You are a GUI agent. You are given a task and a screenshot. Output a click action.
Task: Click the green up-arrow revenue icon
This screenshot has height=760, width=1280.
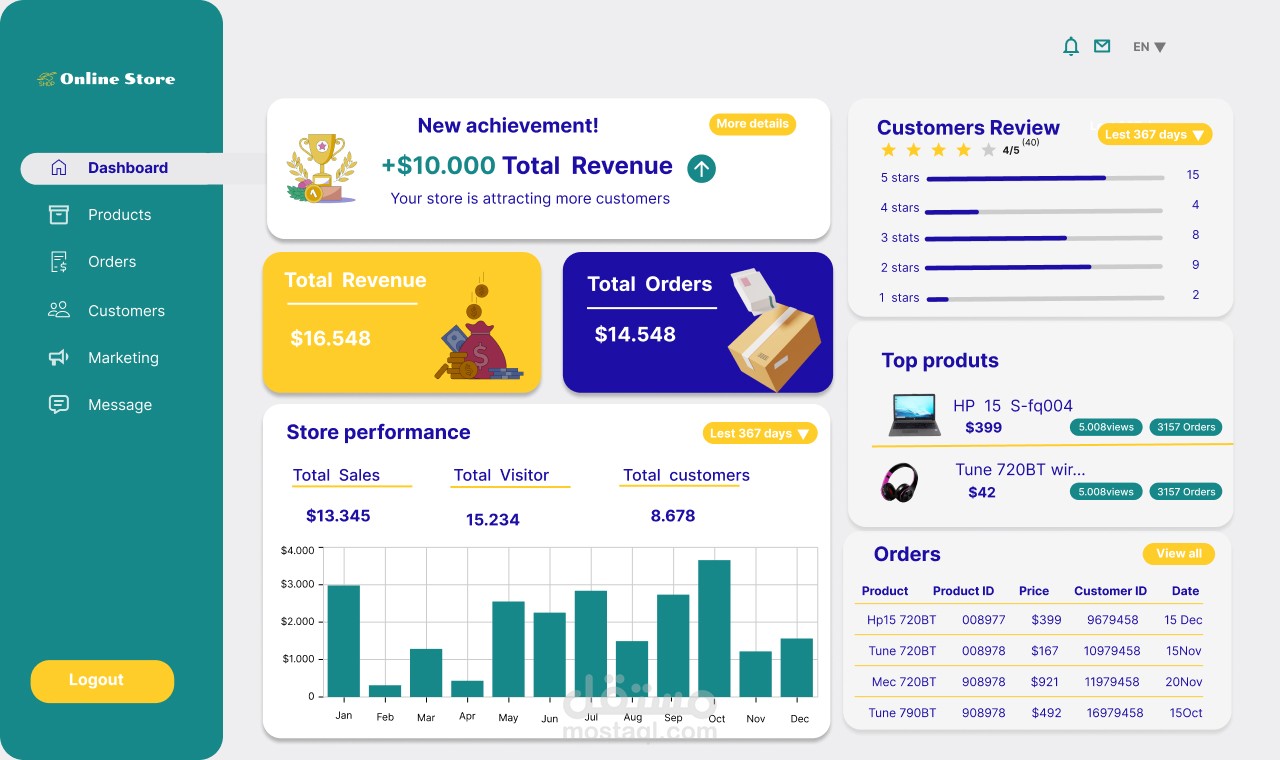702,169
